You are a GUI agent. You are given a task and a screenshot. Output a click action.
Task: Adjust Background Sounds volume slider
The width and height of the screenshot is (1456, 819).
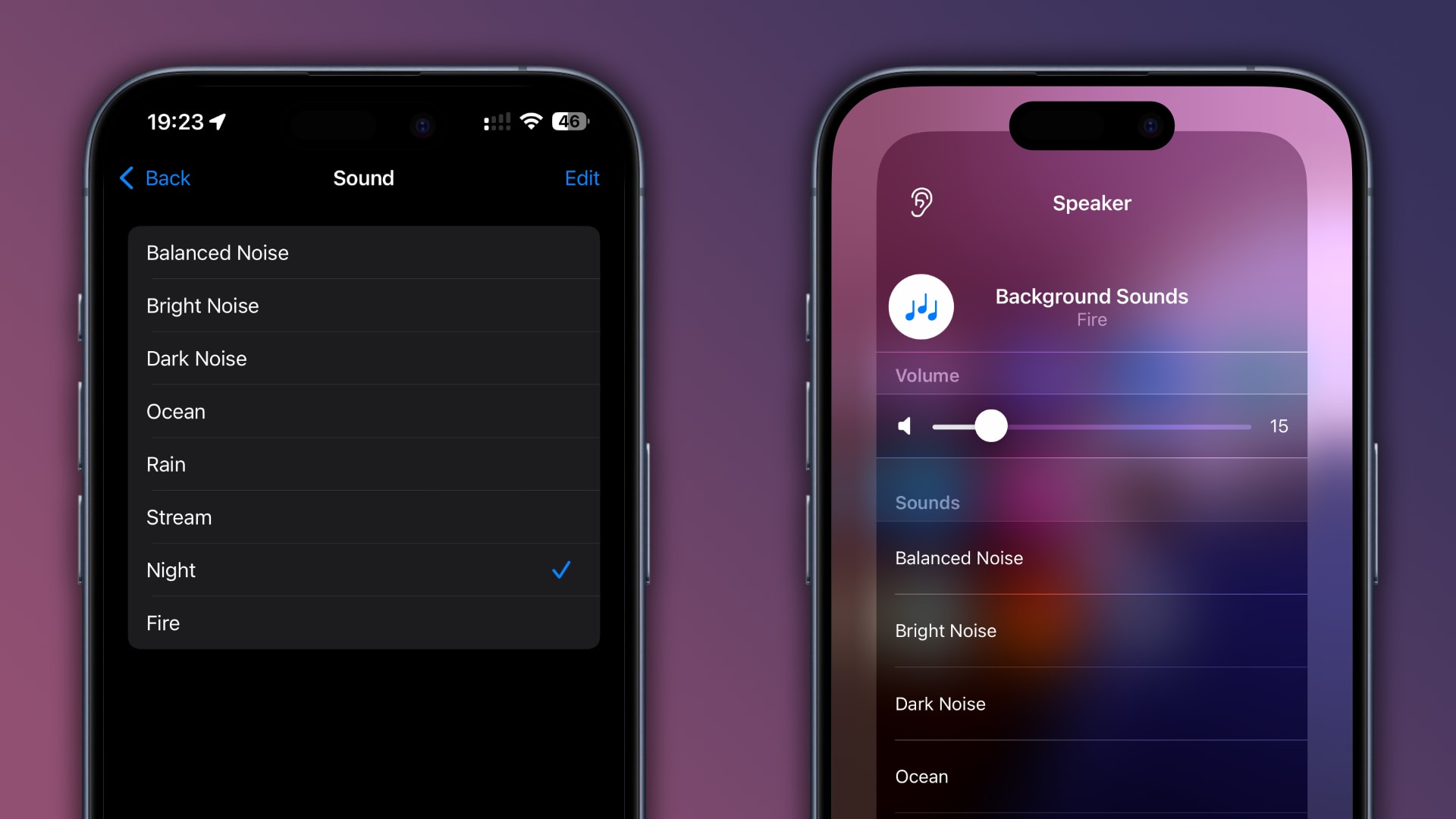tap(988, 426)
